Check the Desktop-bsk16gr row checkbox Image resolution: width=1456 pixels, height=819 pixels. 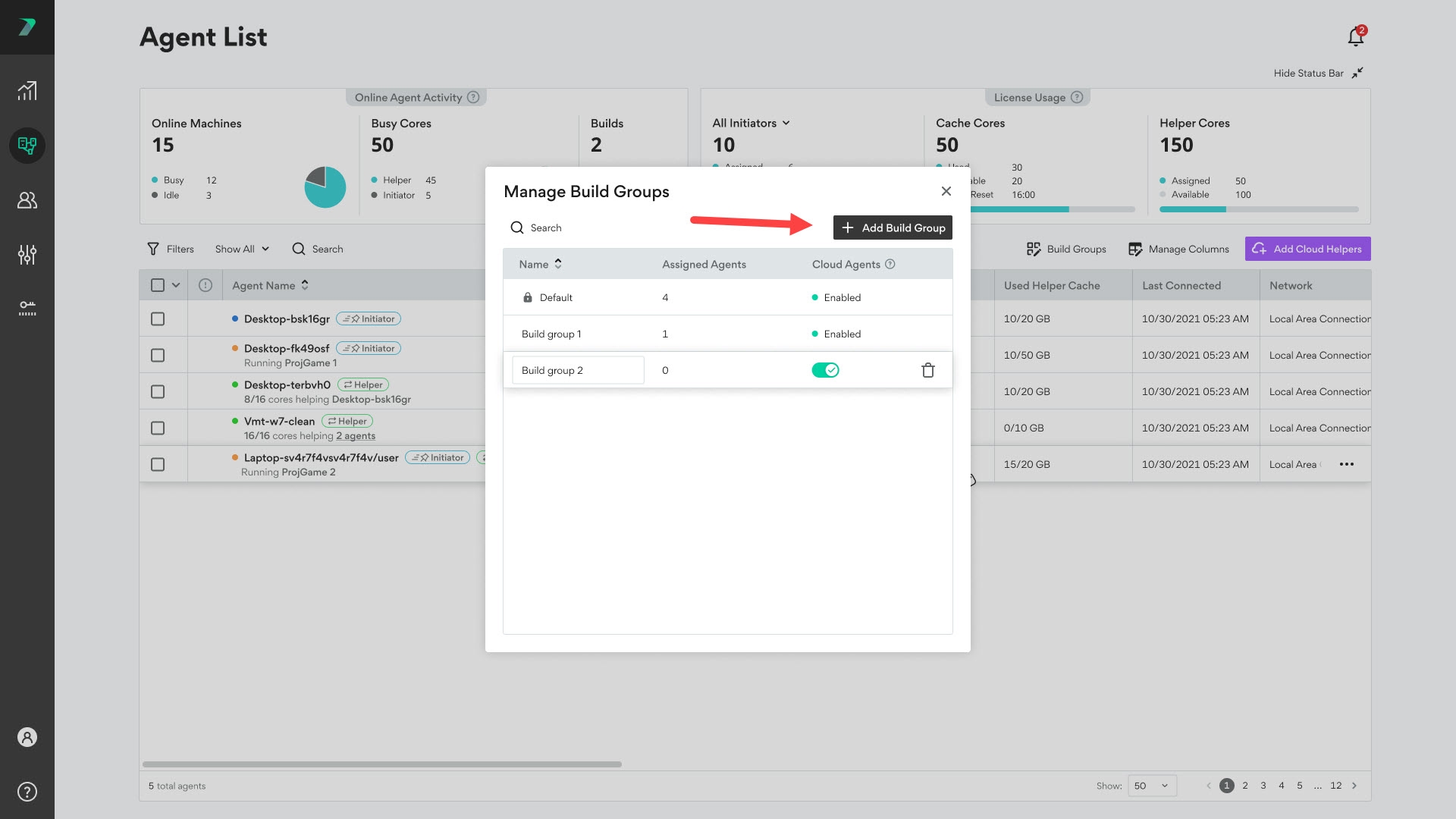pyautogui.click(x=158, y=318)
